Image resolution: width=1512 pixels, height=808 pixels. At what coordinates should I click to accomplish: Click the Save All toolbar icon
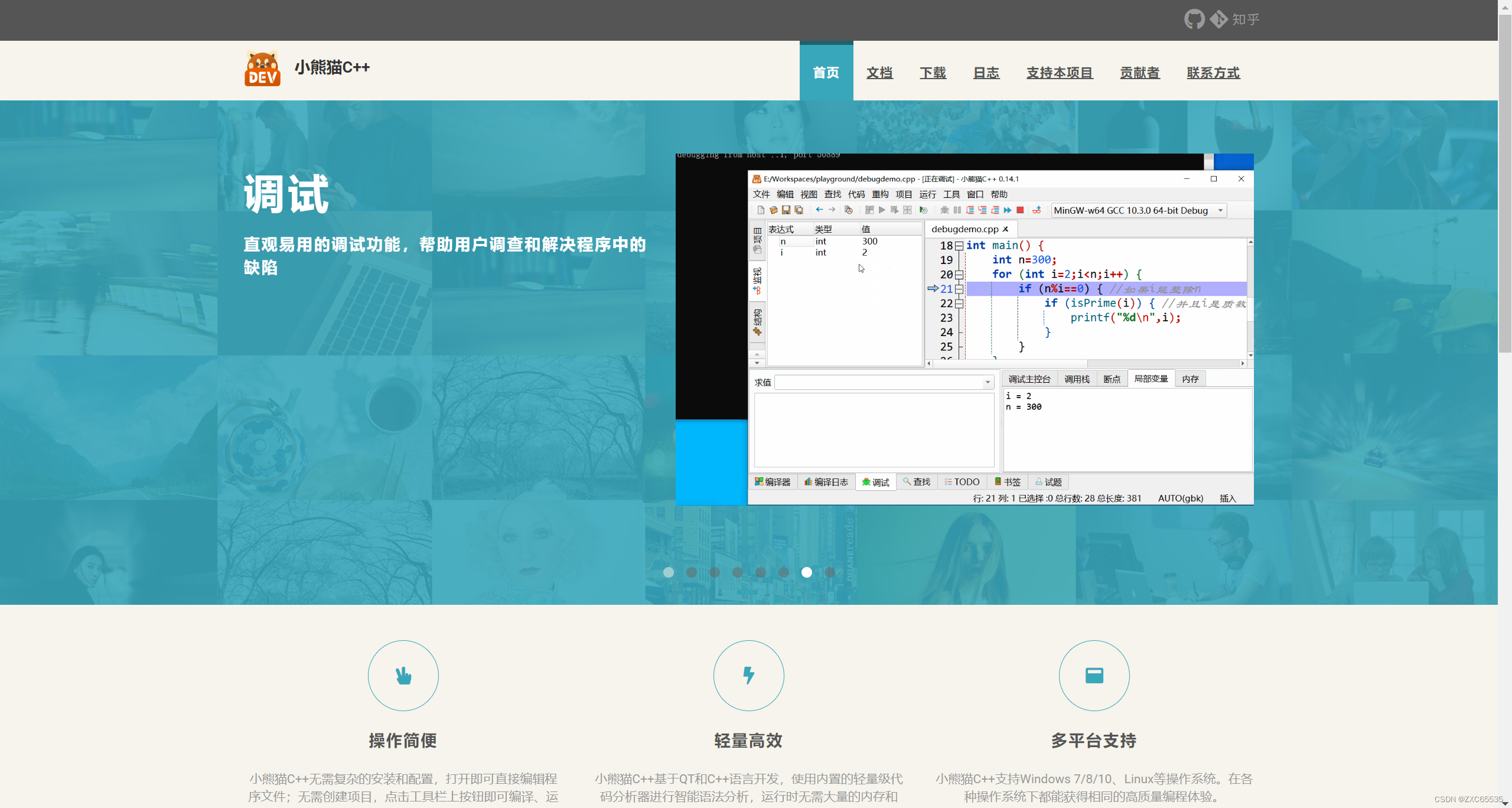coord(799,210)
